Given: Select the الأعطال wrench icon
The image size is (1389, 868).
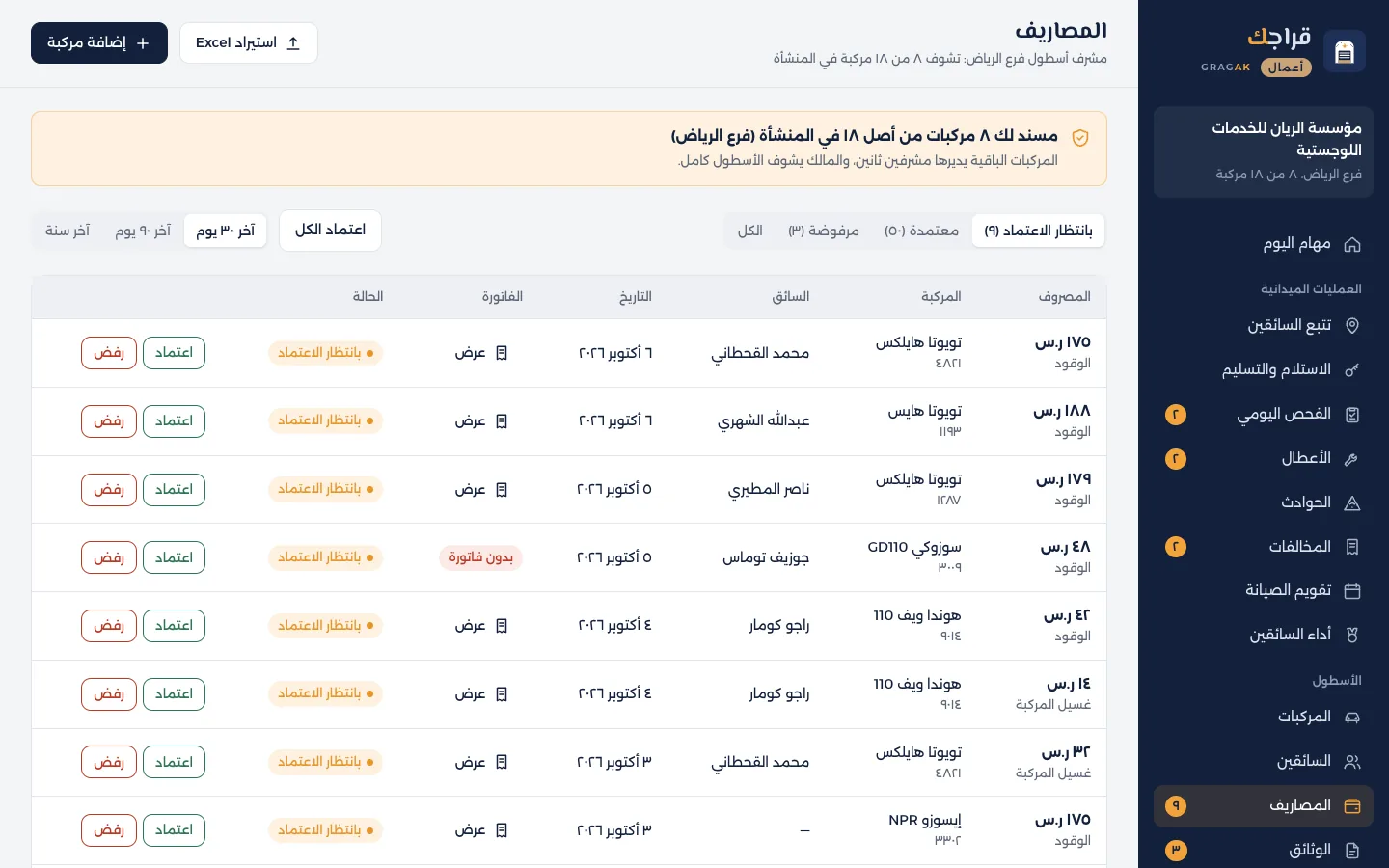Looking at the screenshot, I should pyautogui.click(x=1352, y=459).
